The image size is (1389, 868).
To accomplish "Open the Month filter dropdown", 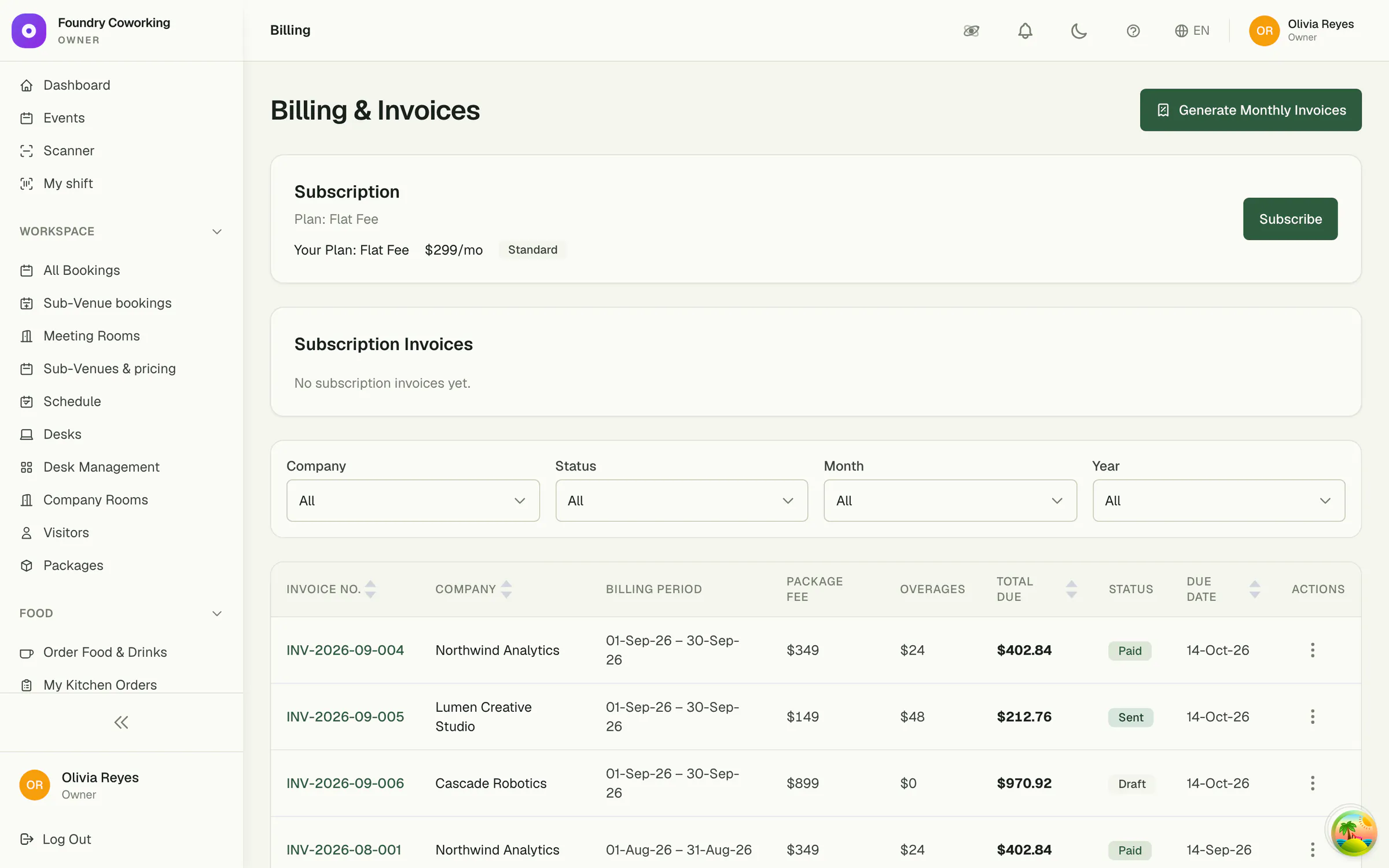I will (950, 501).
